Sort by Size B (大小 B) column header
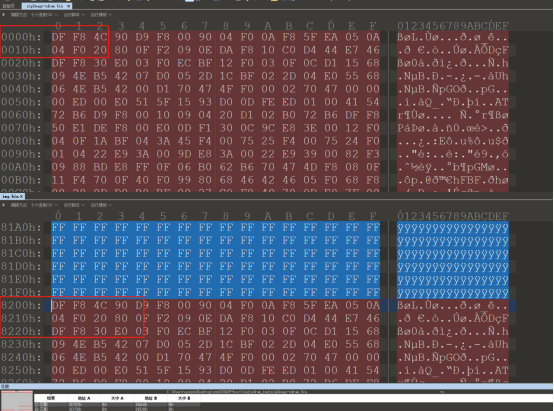 coord(184,398)
